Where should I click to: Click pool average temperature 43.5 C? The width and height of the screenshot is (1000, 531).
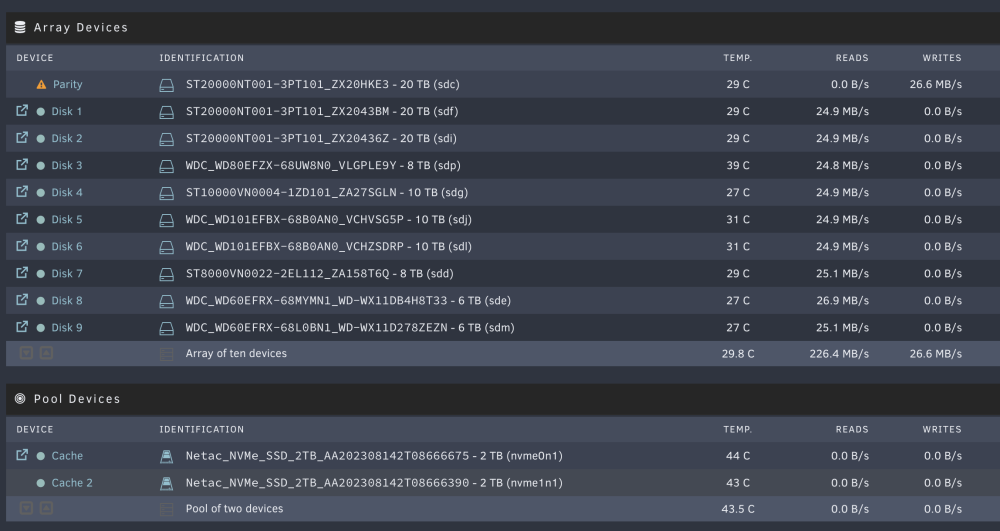click(x=738, y=509)
